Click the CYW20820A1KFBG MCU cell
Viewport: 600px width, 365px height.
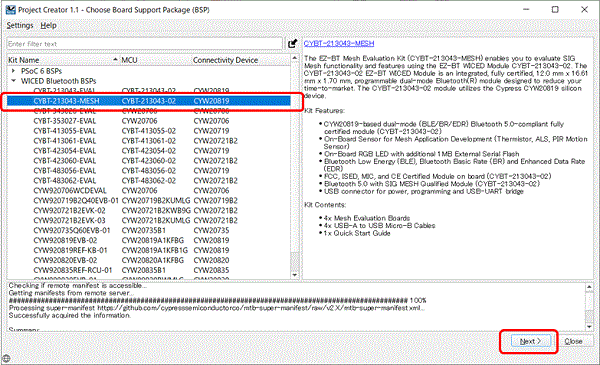(x=153, y=260)
